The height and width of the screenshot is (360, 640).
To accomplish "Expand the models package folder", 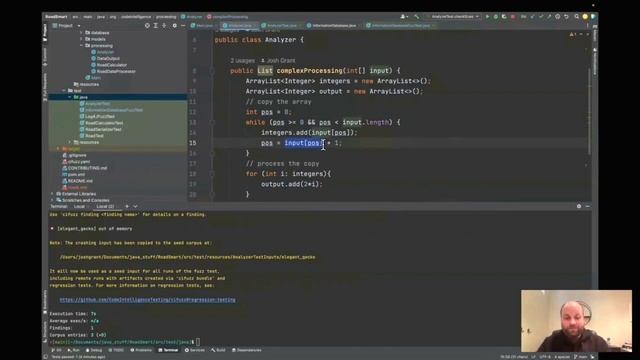I will click(82, 39).
